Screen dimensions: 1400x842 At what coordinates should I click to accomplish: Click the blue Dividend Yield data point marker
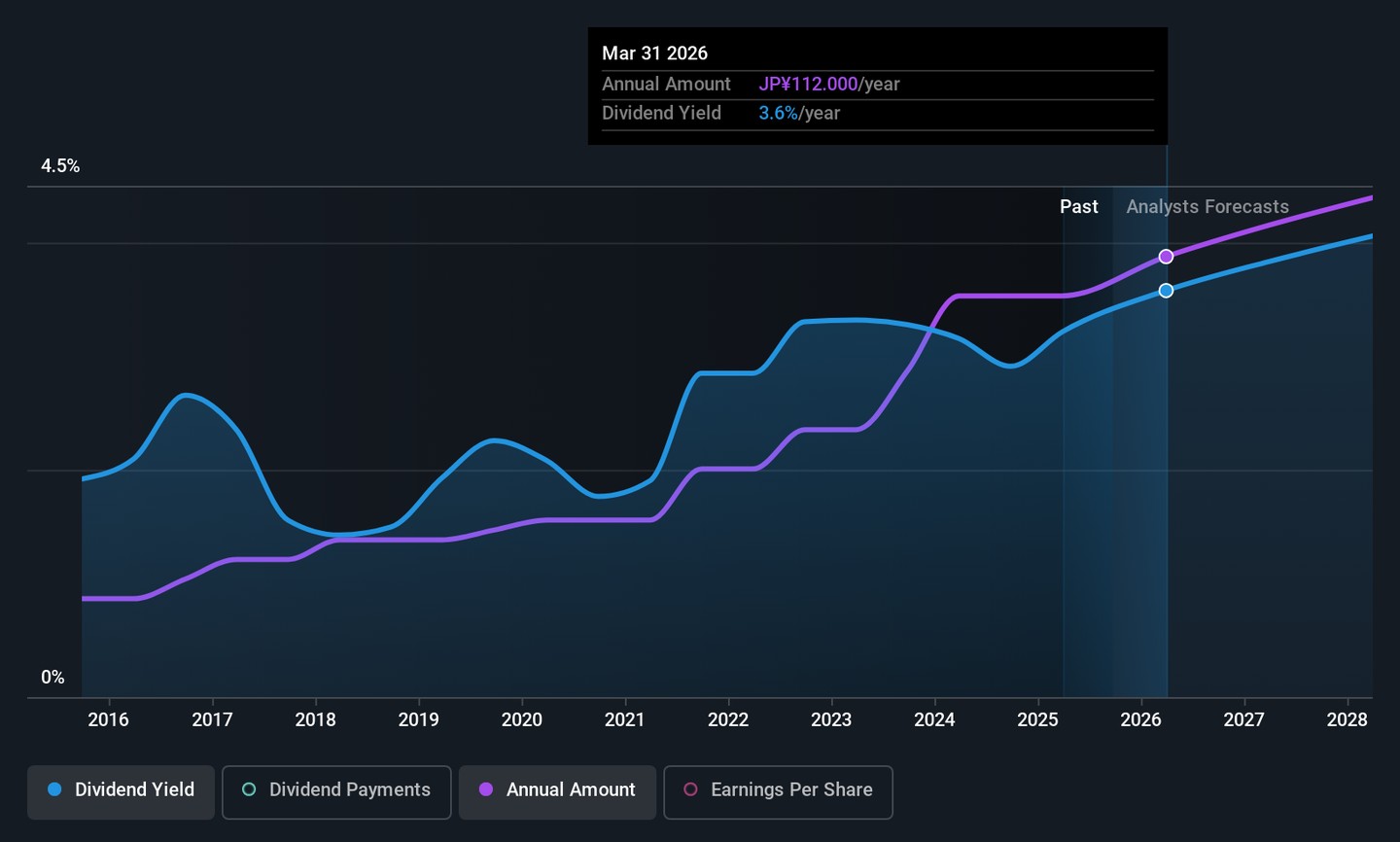pyautogui.click(x=1166, y=291)
